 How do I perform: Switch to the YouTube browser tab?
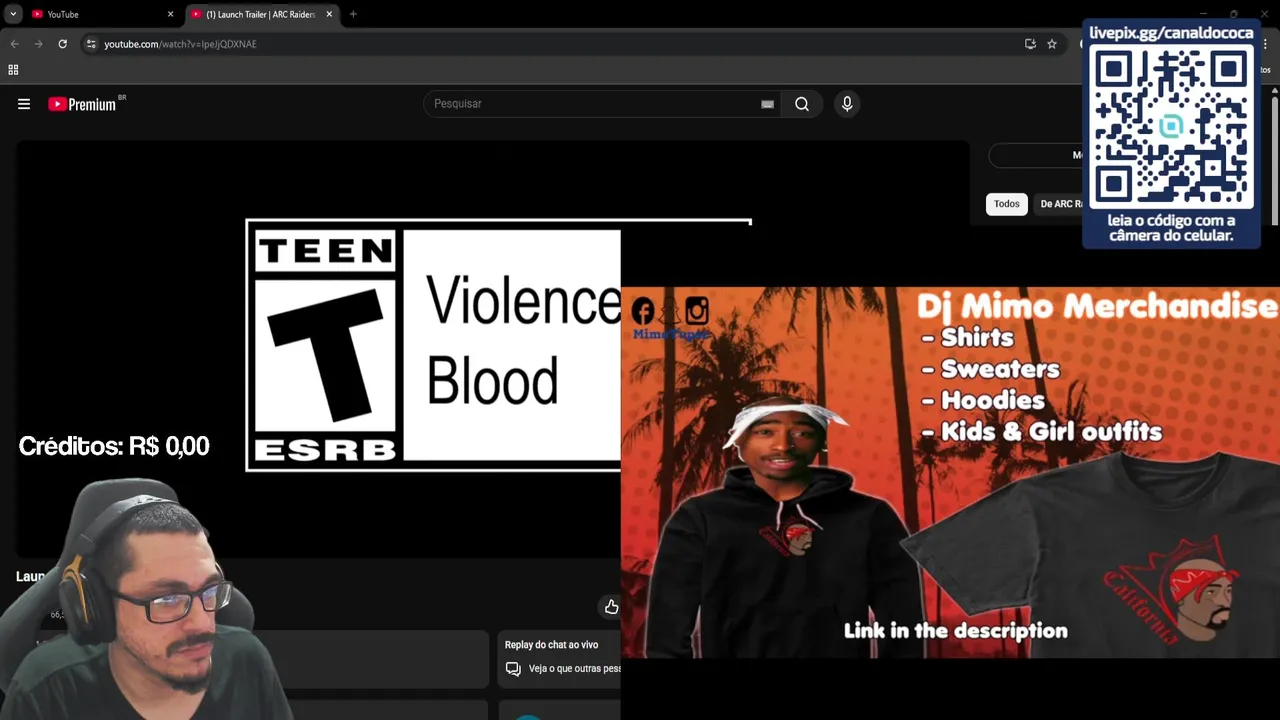click(x=100, y=14)
